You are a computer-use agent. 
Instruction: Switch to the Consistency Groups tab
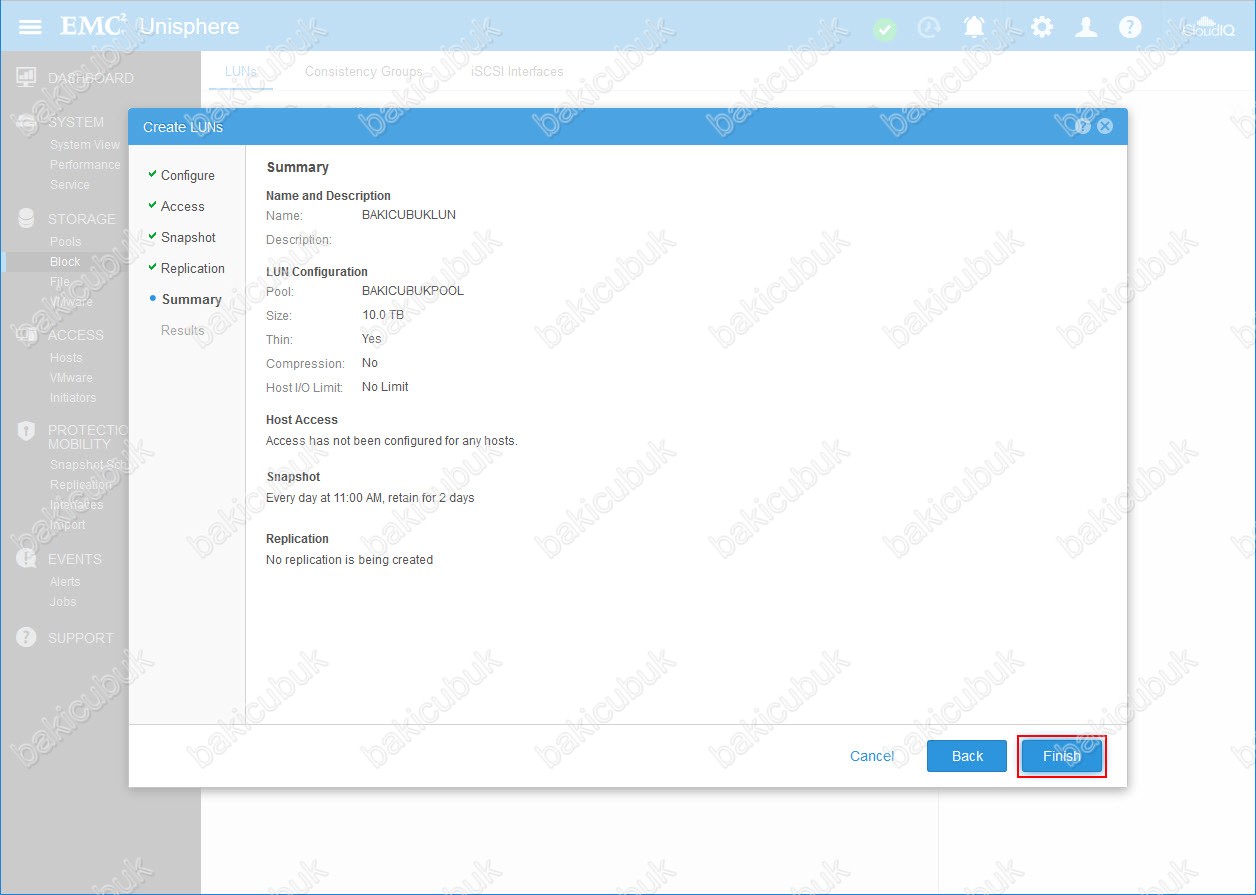click(364, 72)
